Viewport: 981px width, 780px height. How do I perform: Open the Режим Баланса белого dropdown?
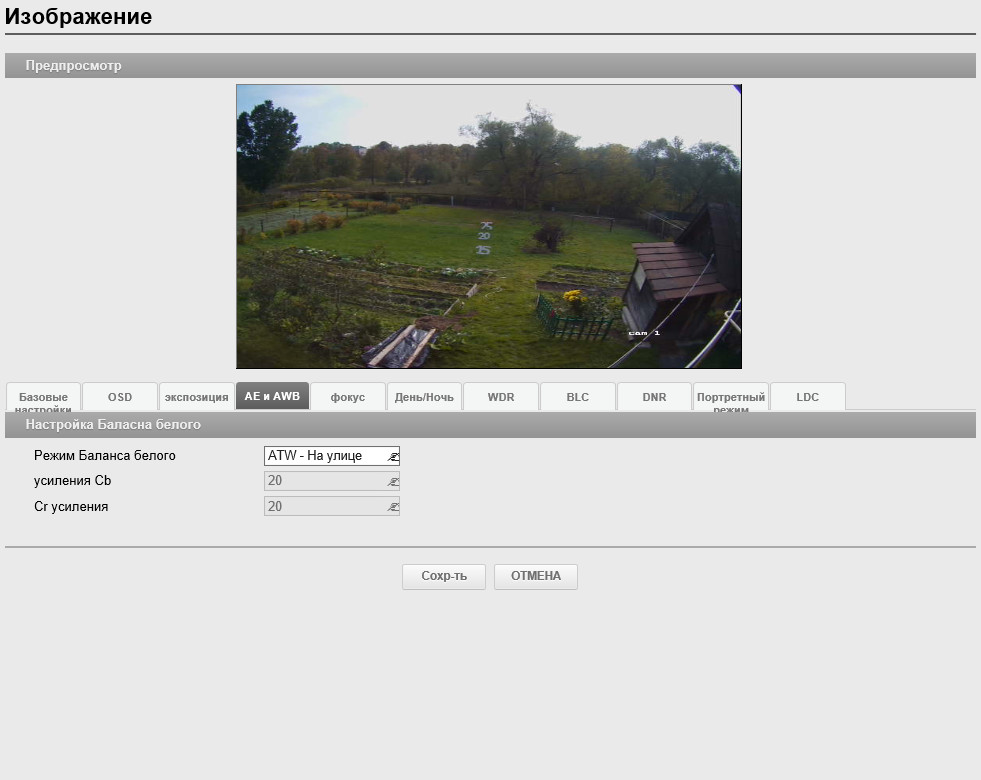332,455
